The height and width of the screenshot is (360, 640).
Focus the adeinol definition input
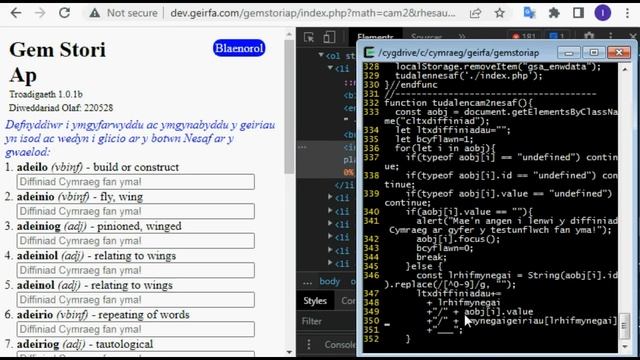[x=136, y=300]
